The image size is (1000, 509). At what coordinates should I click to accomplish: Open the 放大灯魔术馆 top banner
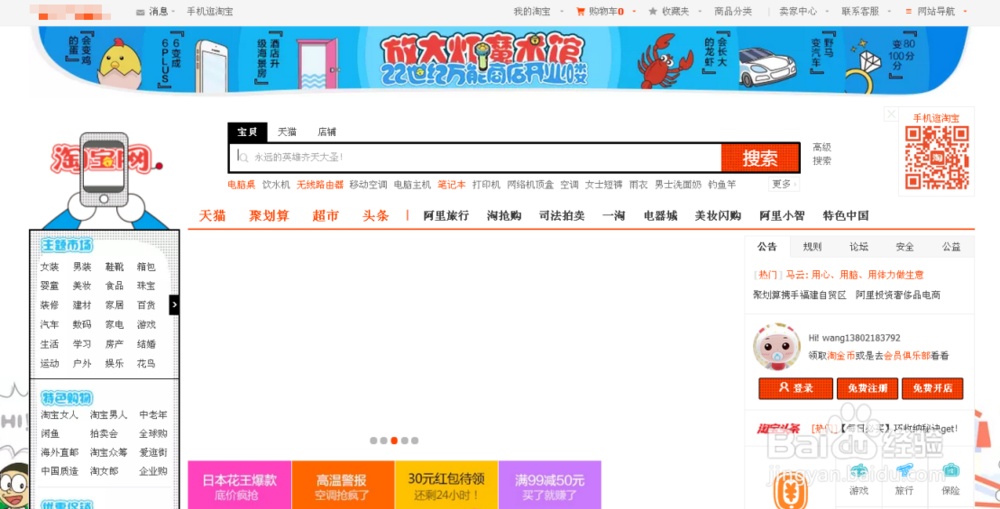[x=500, y=60]
